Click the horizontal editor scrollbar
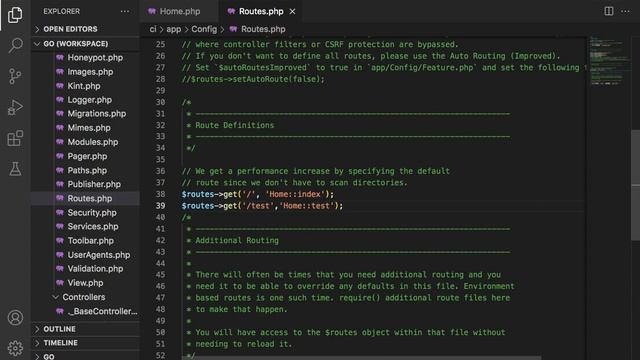Screen dimensions: 640x360 pyautogui.click(x=361, y=358)
